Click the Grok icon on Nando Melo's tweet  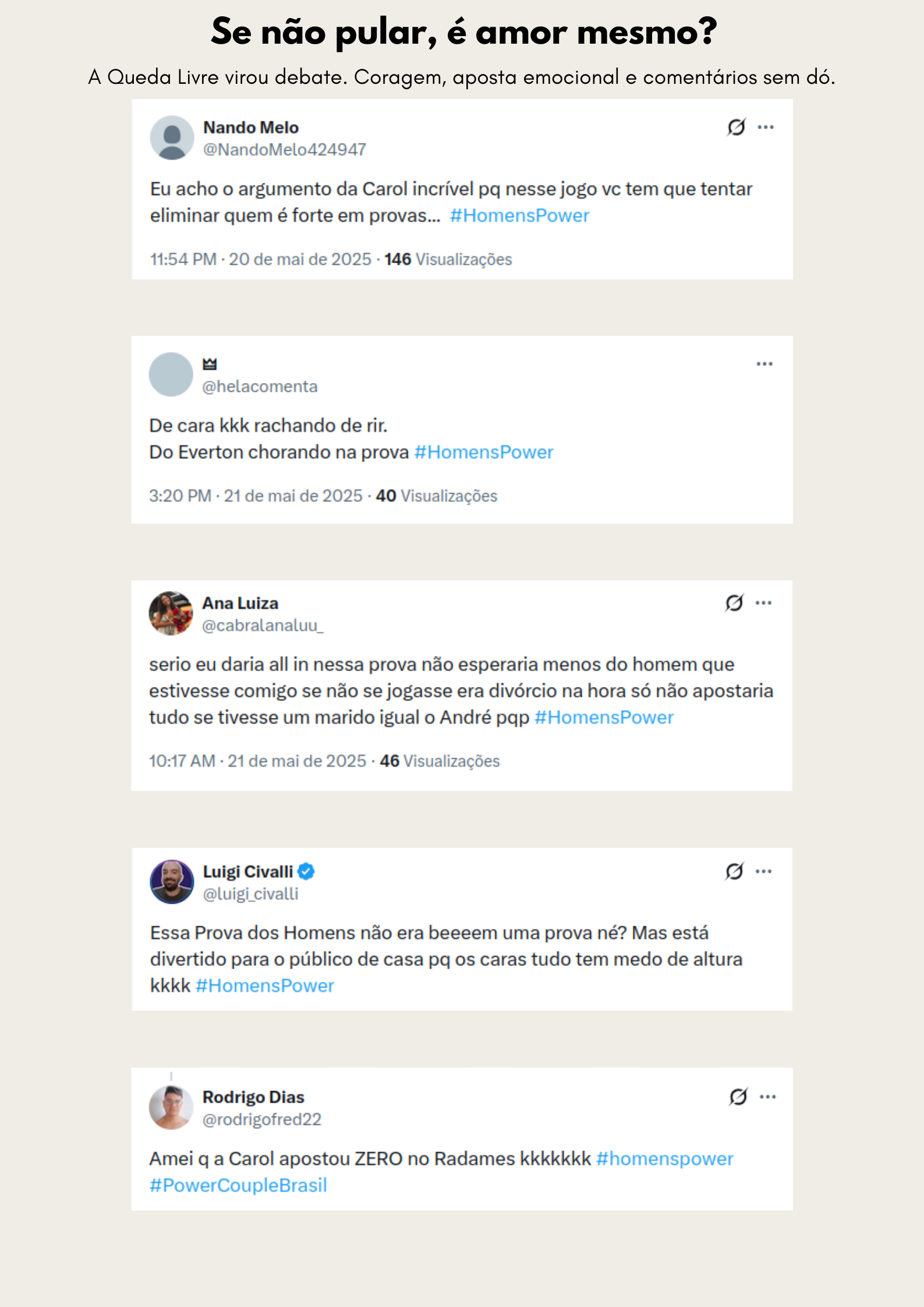pyautogui.click(x=737, y=127)
